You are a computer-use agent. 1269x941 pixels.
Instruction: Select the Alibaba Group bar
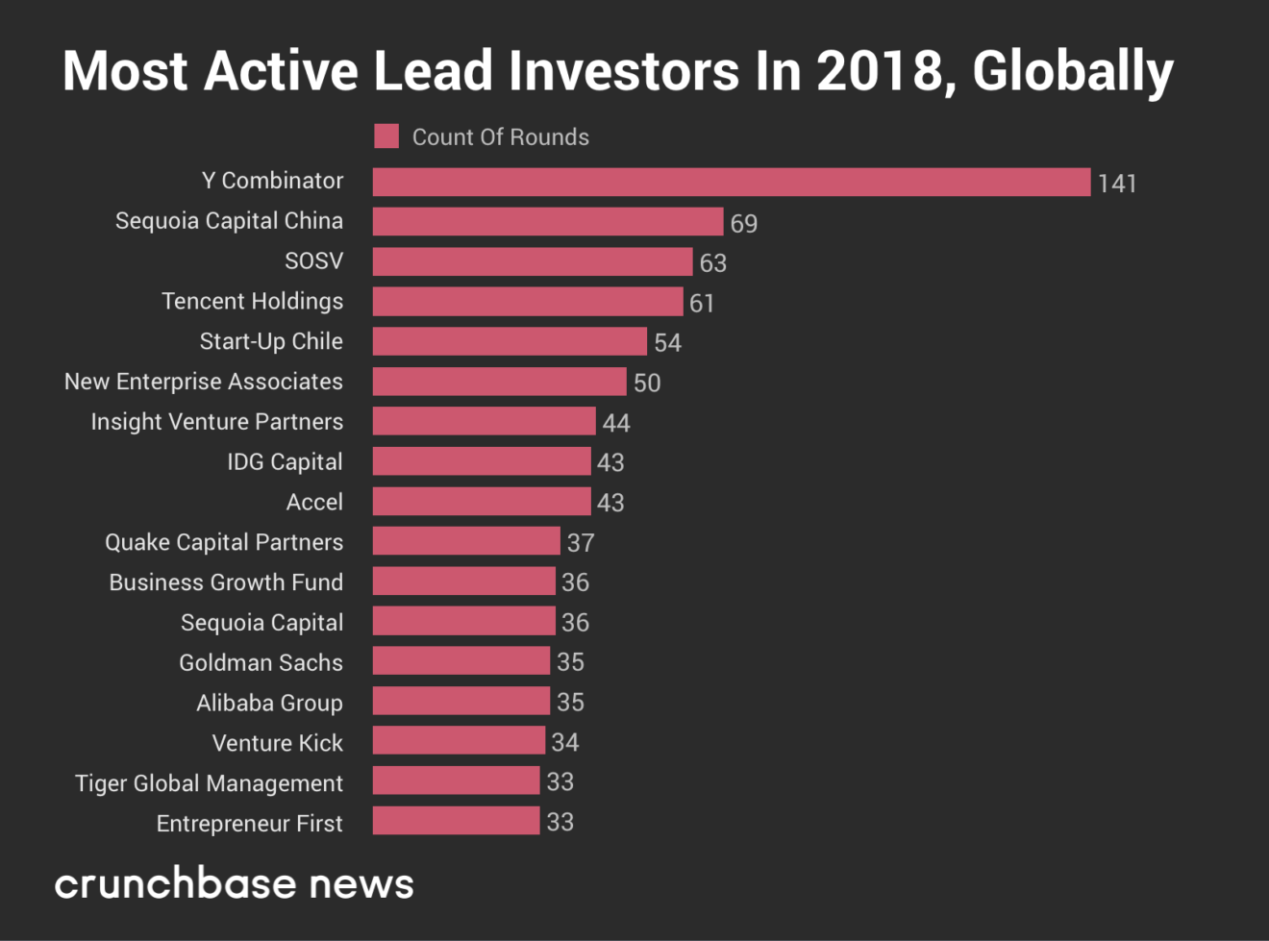pos(461,702)
